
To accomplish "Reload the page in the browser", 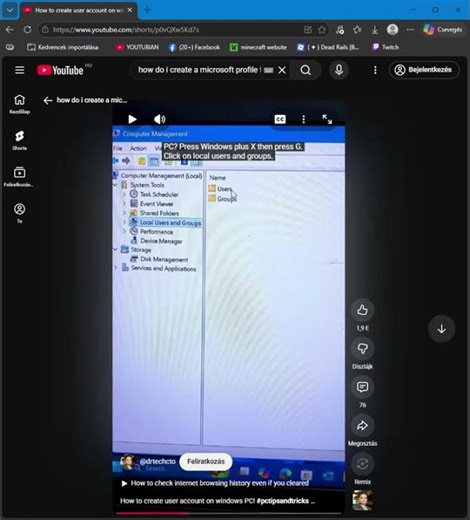I will (27, 30).
